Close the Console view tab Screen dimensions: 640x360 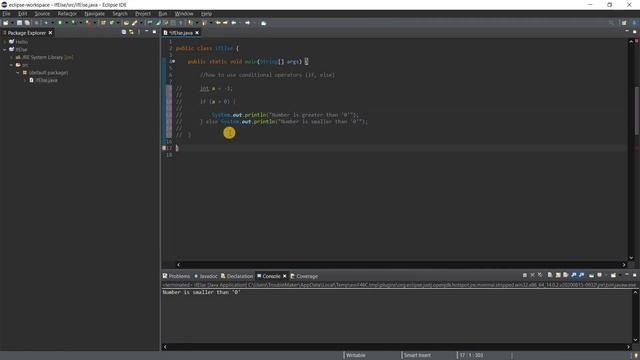click(x=284, y=276)
